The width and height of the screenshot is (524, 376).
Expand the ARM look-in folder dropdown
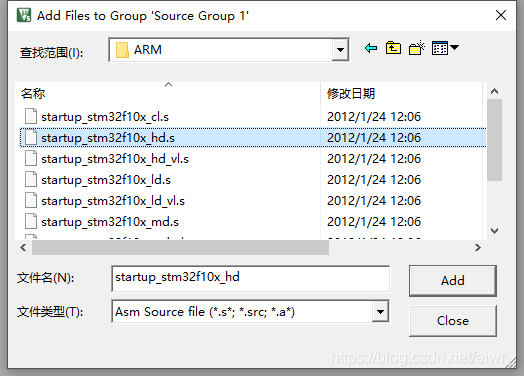coord(340,50)
